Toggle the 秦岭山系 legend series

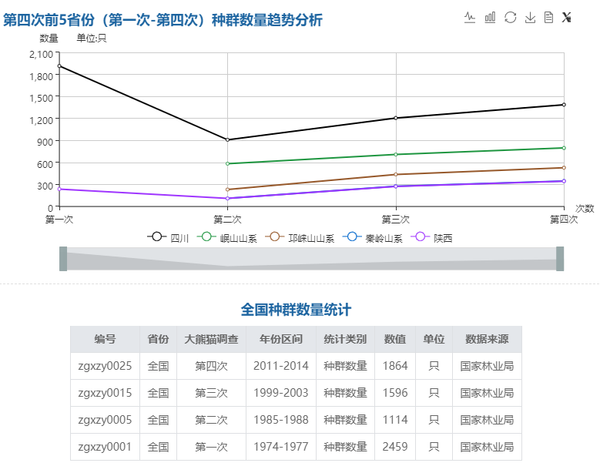pyautogui.click(x=372, y=238)
